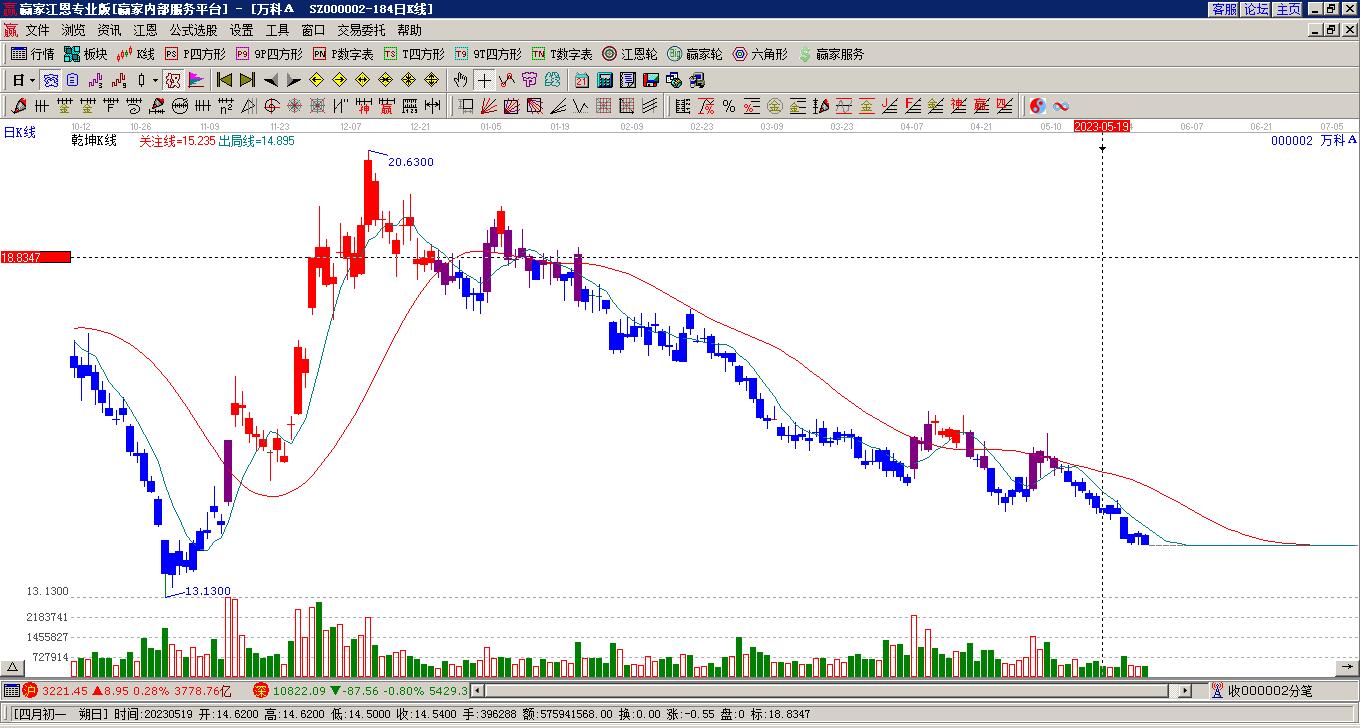The image size is (1360, 728).
Task: Click the scrollbar left arrow button
Action: coord(478,690)
